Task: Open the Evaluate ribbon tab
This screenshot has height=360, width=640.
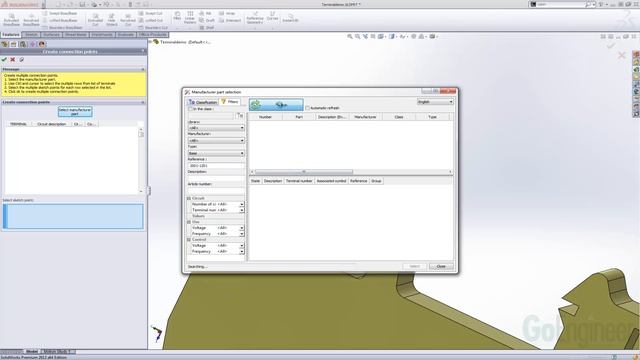Action: 126,35
